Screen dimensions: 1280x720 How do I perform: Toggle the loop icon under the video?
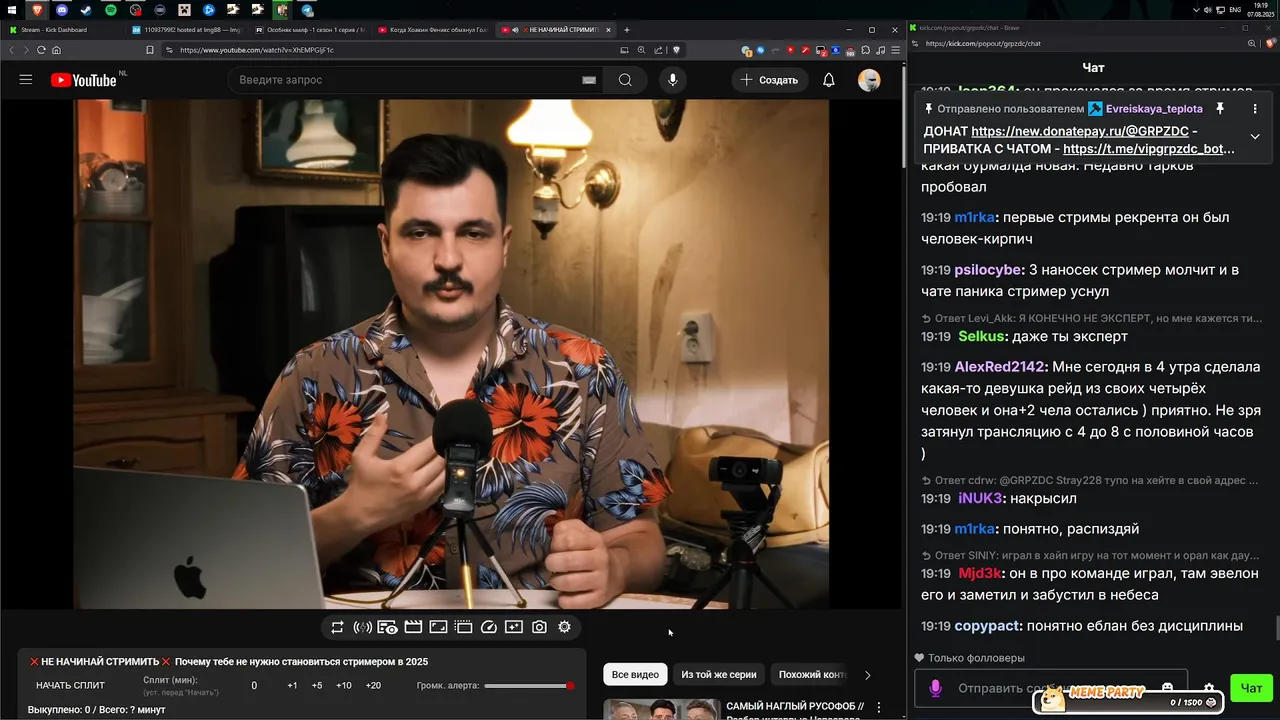(337, 627)
